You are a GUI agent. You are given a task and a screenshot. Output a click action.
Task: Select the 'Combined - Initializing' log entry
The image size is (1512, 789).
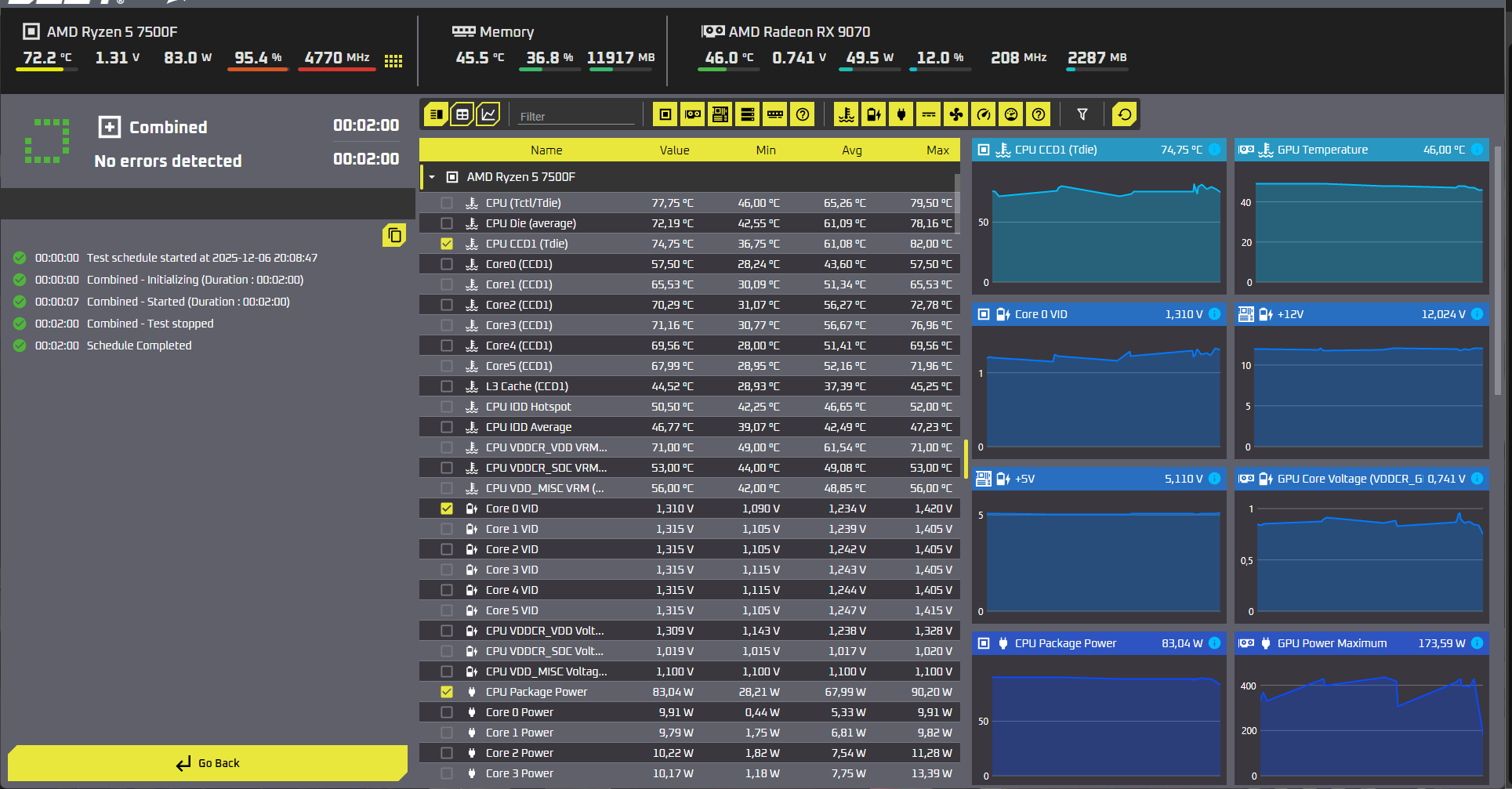[x=195, y=280]
